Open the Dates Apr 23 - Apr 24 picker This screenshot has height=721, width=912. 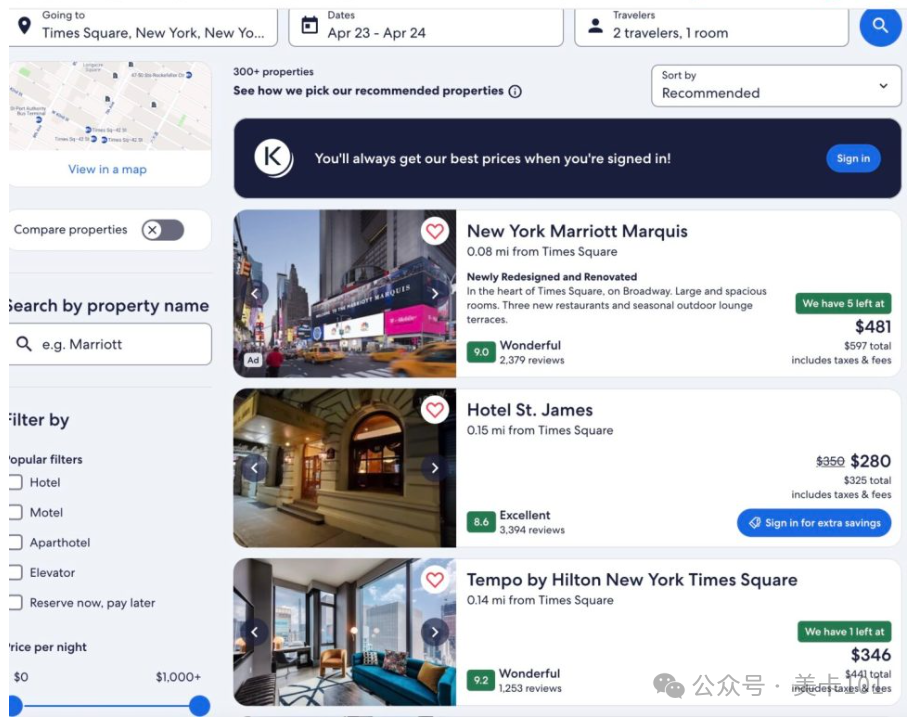tap(426, 27)
